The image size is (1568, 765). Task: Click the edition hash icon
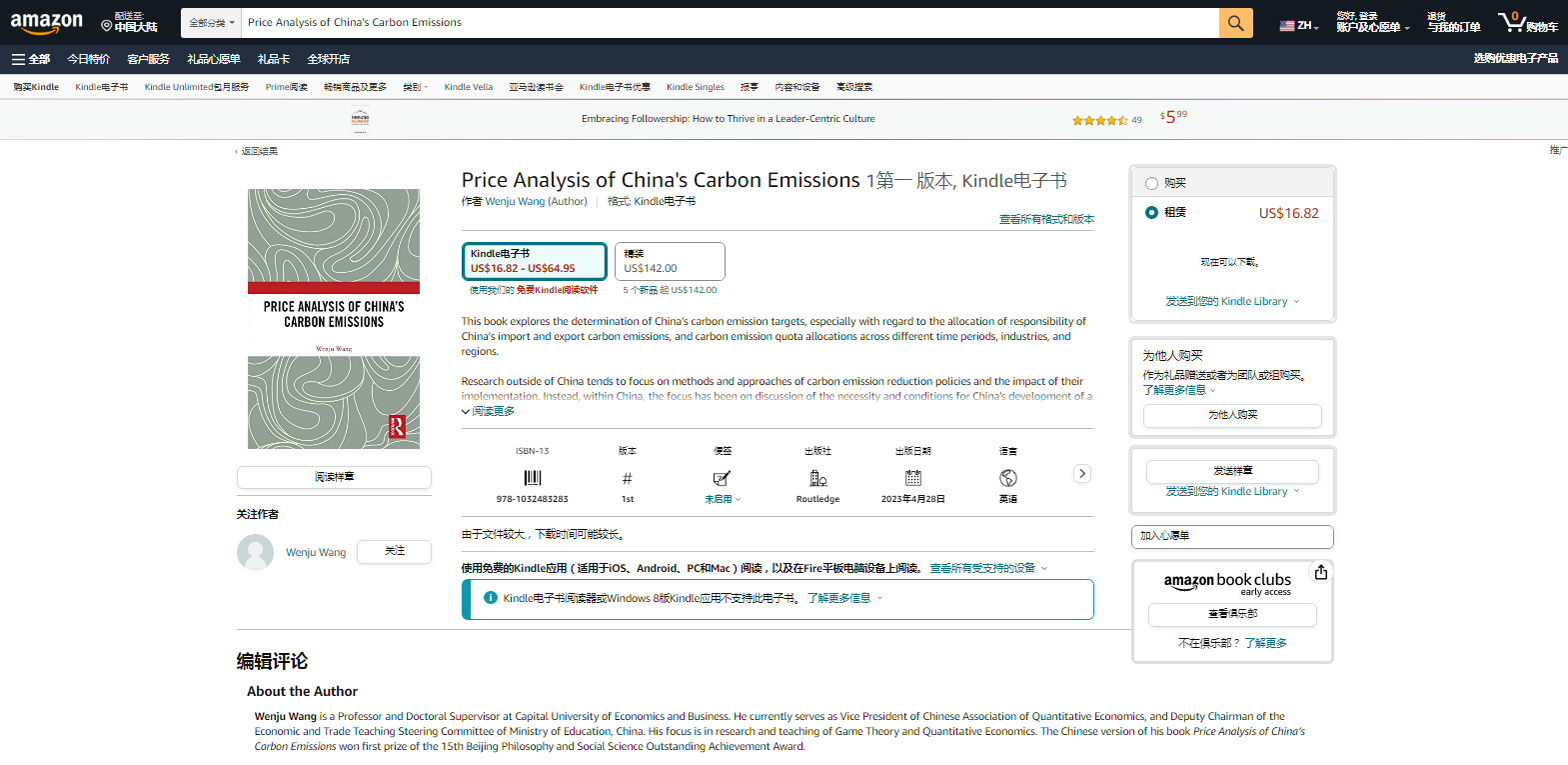pyautogui.click(x=627, y=478)
